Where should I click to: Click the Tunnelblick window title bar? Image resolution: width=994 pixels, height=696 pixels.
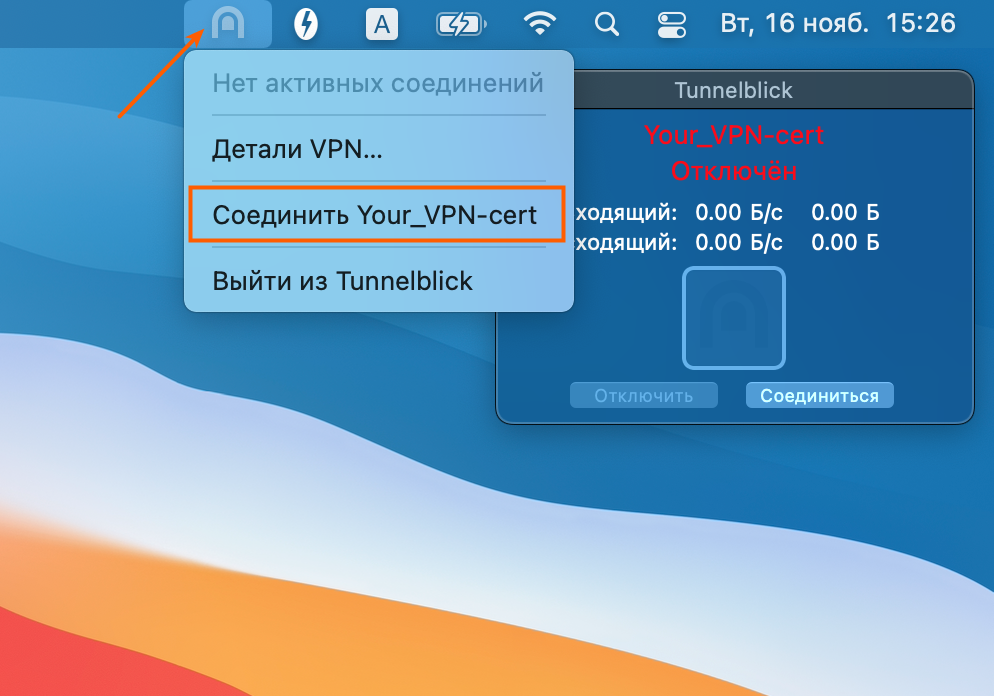click(733, 90)
